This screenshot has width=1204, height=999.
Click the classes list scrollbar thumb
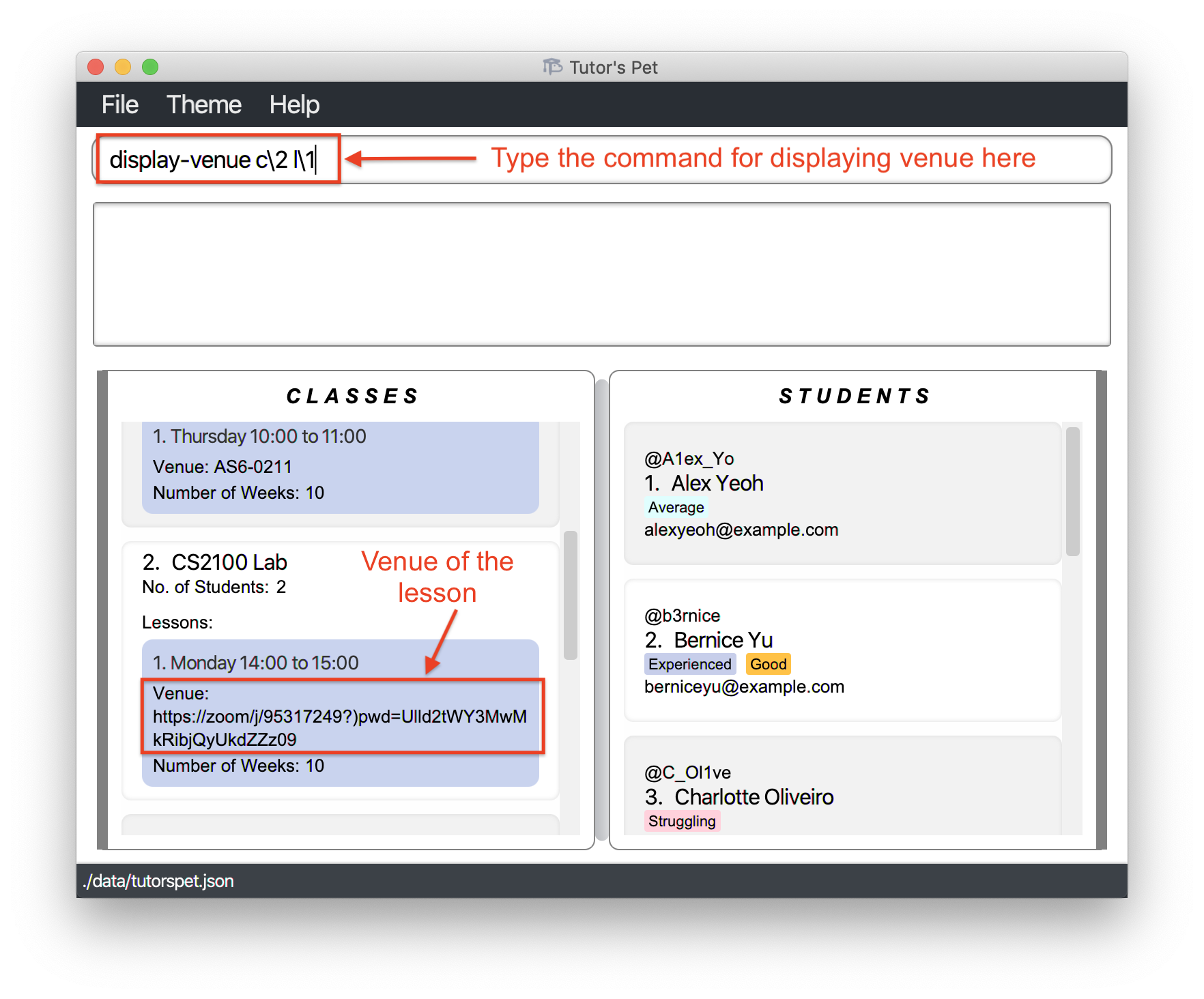(x=571, y=595)
